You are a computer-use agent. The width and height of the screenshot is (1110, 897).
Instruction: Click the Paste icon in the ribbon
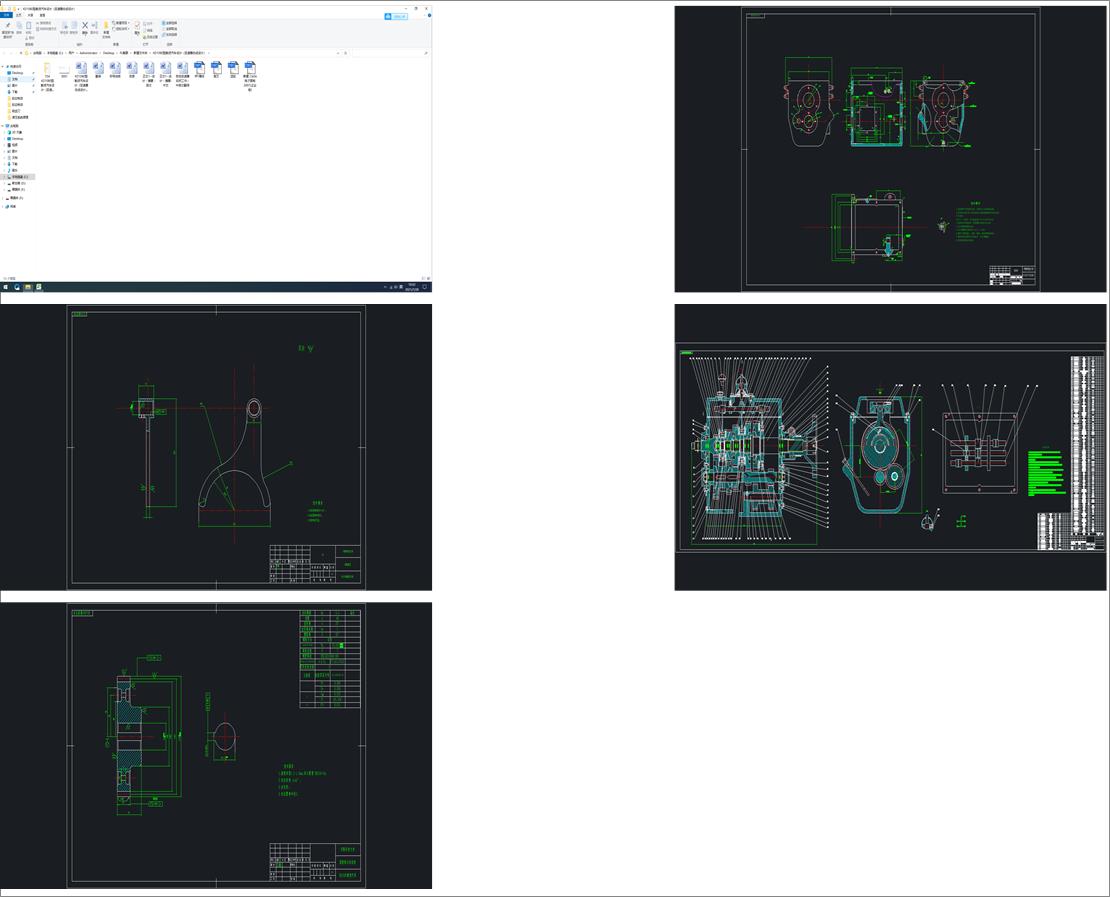point(28,25)
